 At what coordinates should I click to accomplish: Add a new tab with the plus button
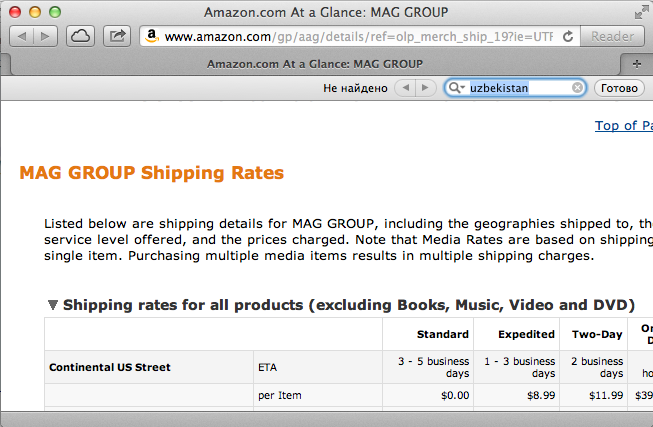pyautogui.click(x=637, y=64)
